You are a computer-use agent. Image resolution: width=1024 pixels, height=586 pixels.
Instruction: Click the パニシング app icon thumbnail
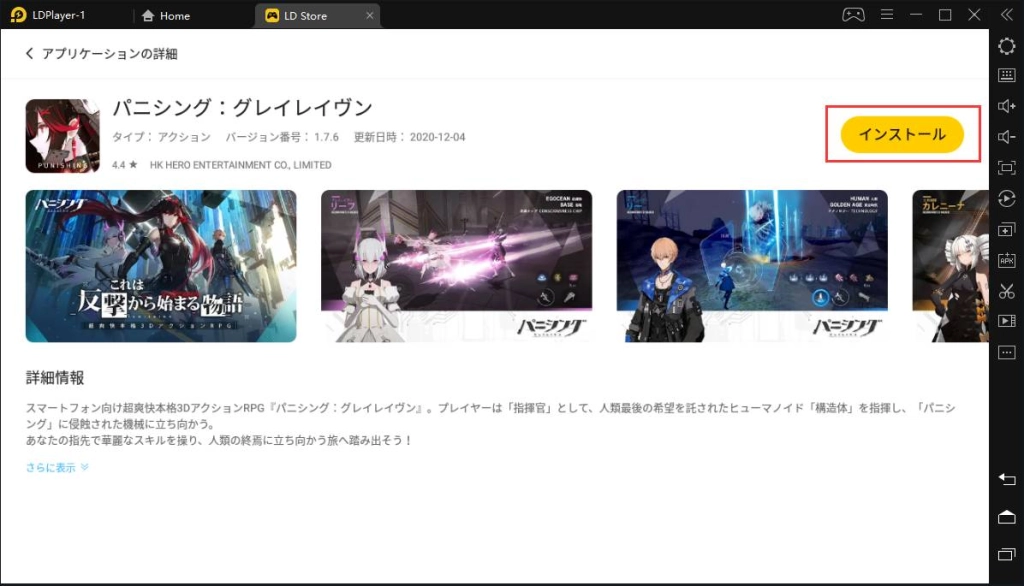point(63,136)
